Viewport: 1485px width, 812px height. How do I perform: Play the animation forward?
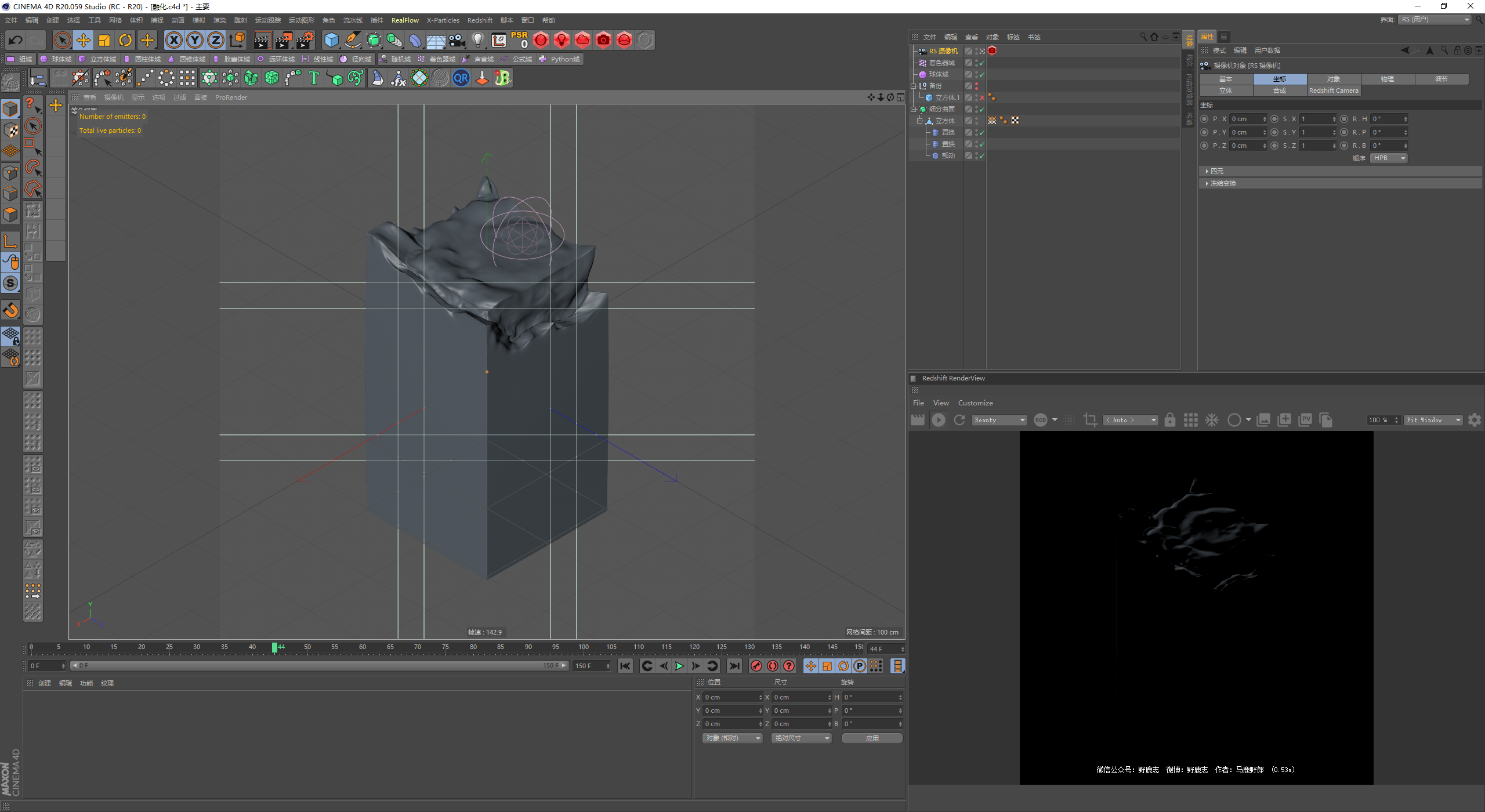click(x=679, y=666)
